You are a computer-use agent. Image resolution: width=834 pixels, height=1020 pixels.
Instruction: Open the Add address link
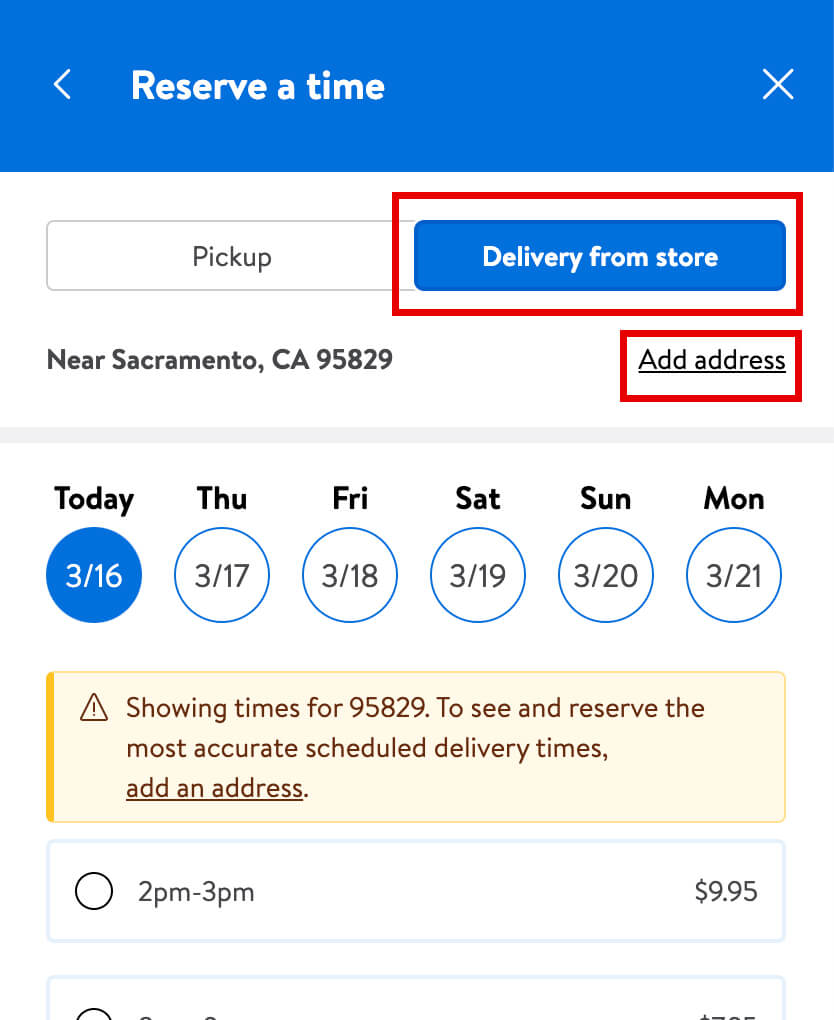coord(711,360)
